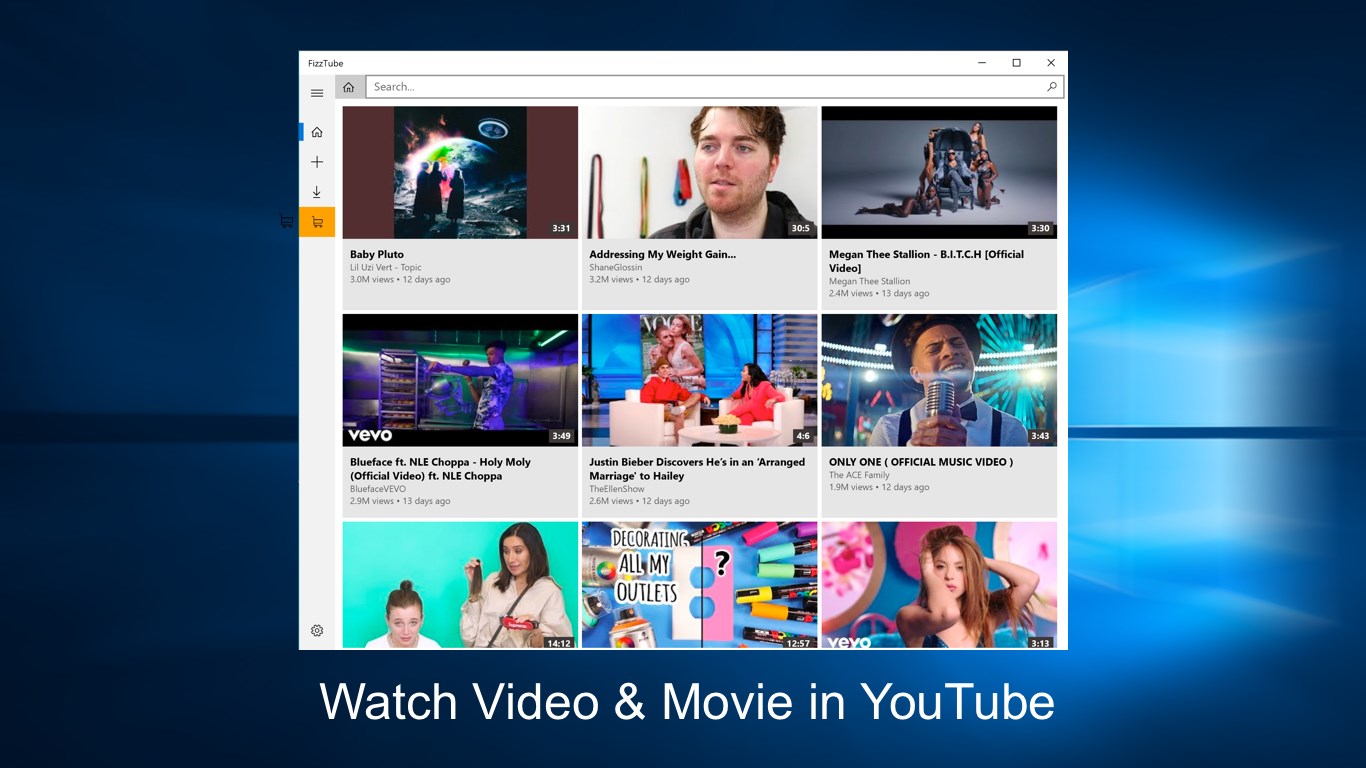Click the home button beside the search bar
The image size is (1366, 768).
click(x=349, y=87)
